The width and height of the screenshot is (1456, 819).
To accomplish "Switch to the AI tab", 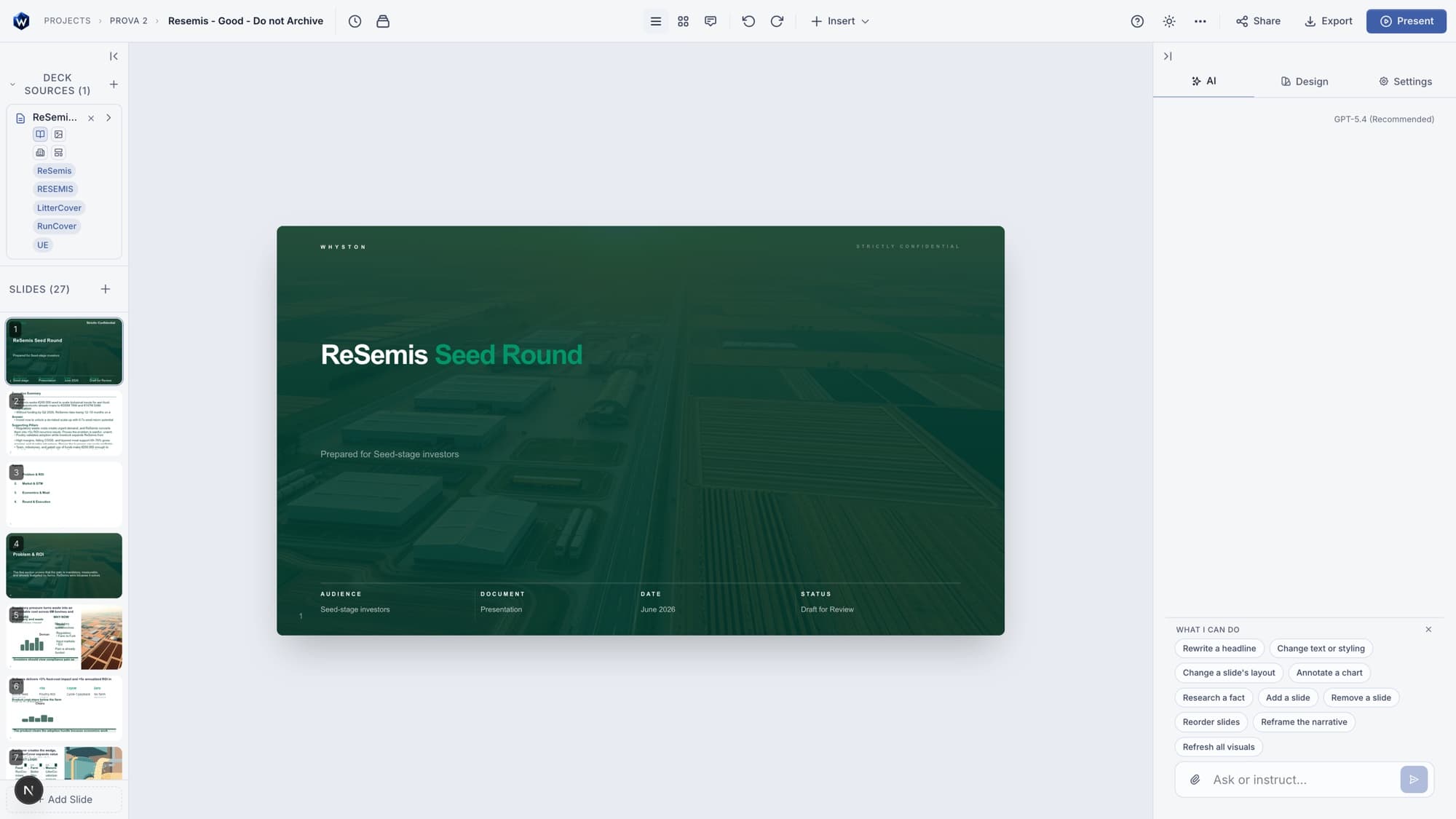I will coord(1203,82).
